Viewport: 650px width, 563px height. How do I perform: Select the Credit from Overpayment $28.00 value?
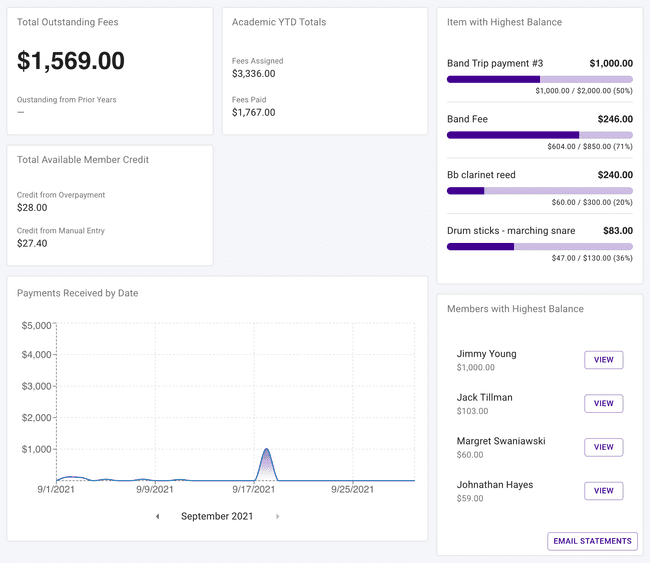[x=32, y=208]
